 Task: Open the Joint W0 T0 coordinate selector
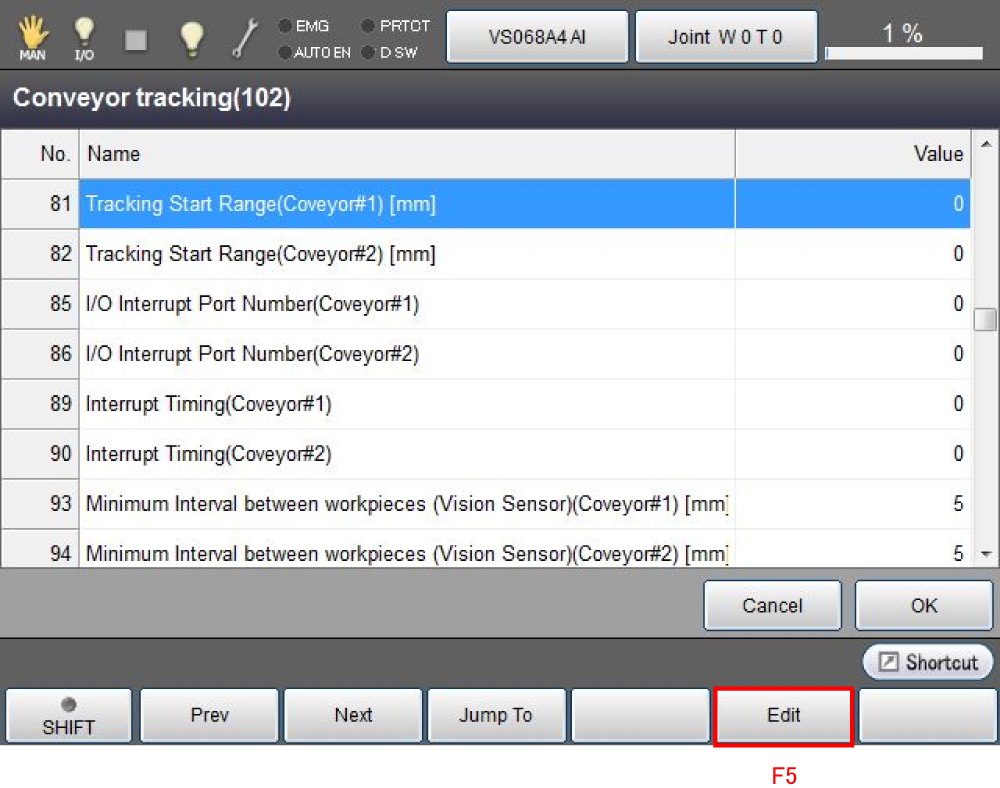726,37
